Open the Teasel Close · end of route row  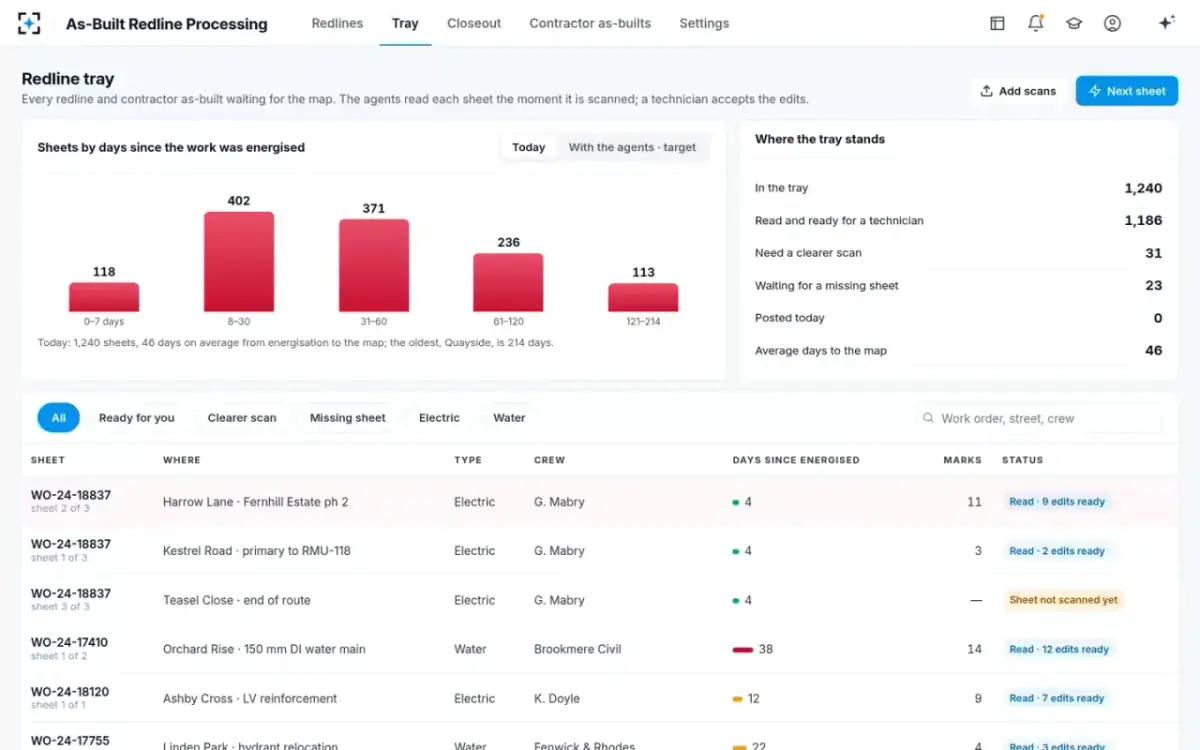600,600
